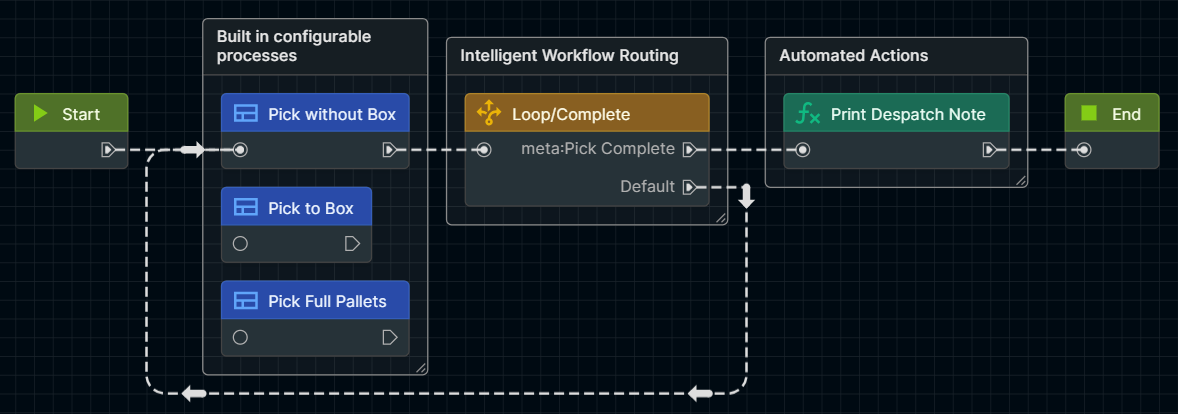The width and height of the screenshot is (1178, 414).
Task: Click the meta:Pick Complete output label
Action: click(598, 149)
